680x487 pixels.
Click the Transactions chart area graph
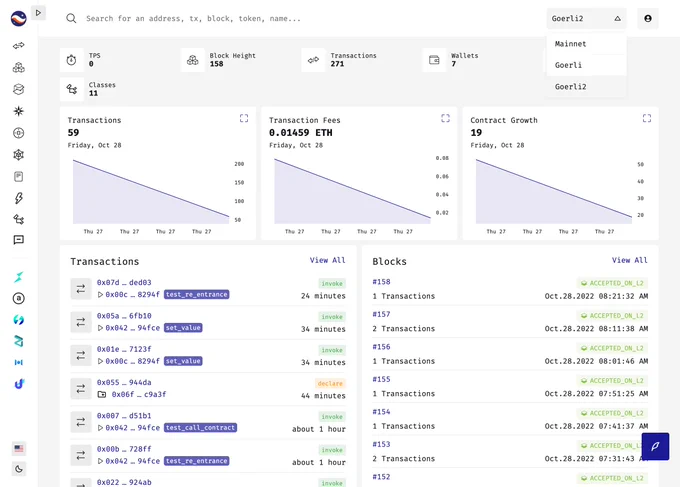click(151, 191)
